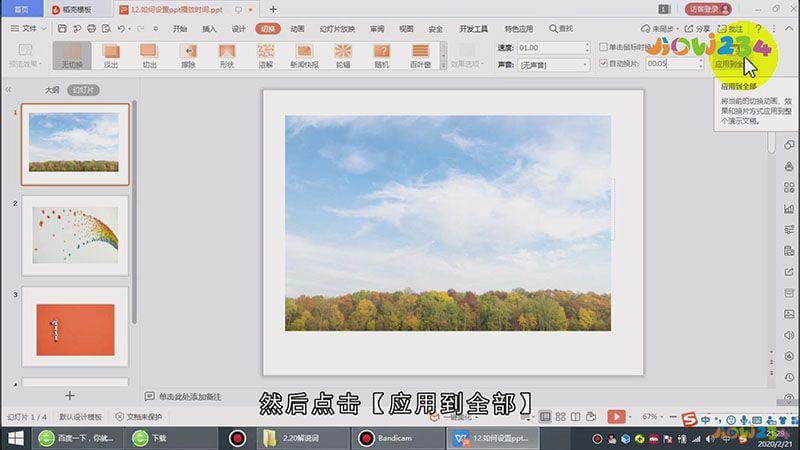
Task: Select slide 3 orange thumbnail
Action: tap(75, 327)
